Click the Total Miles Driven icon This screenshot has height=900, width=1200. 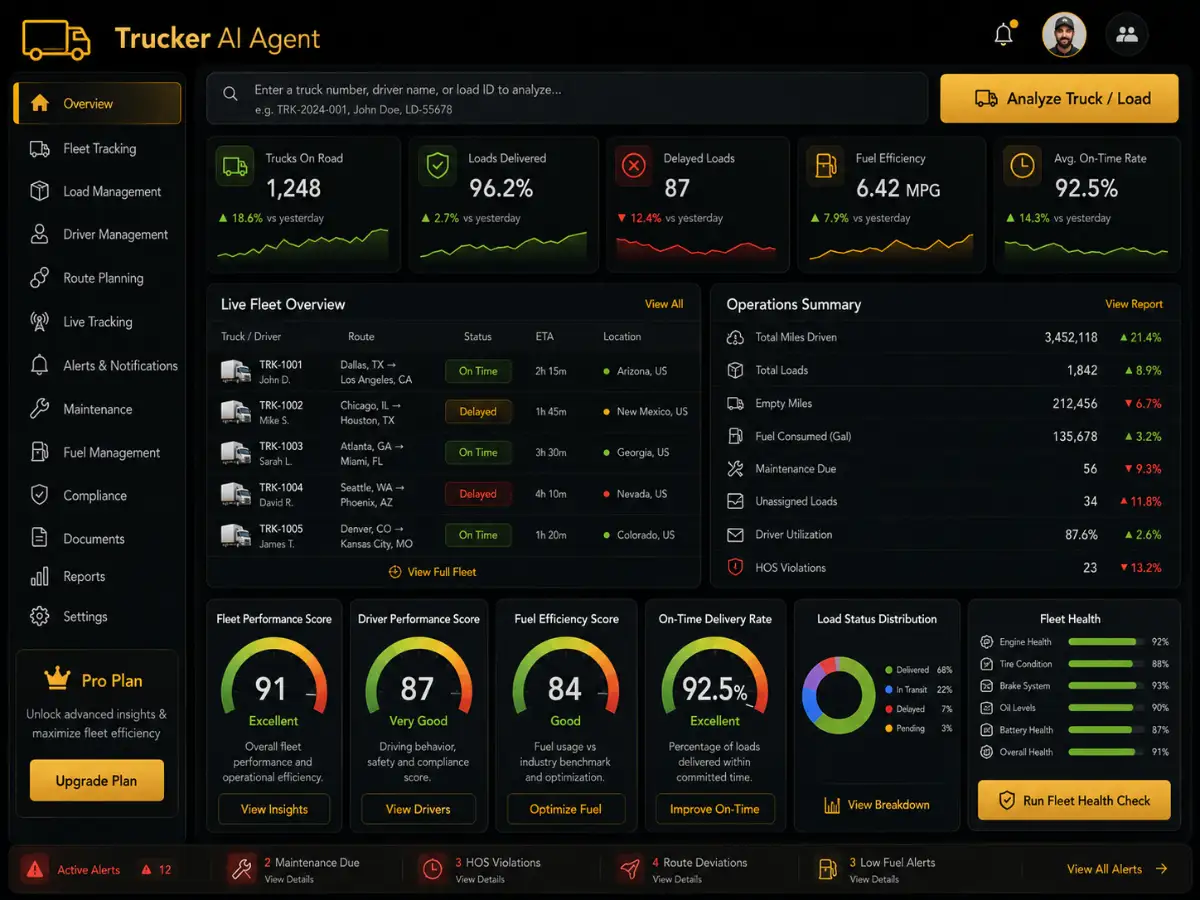pos(735,337)
